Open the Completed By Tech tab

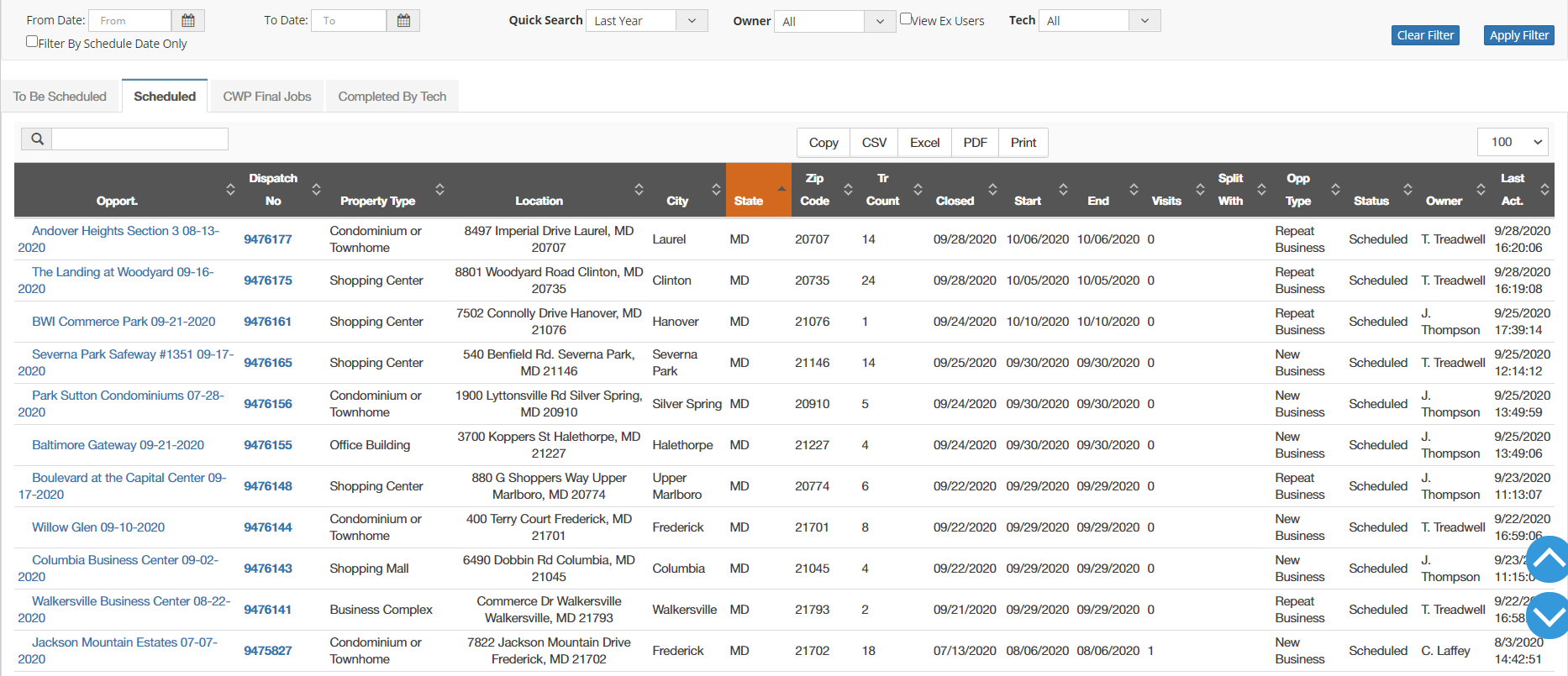pyautogui.click(x=392, y=97)
